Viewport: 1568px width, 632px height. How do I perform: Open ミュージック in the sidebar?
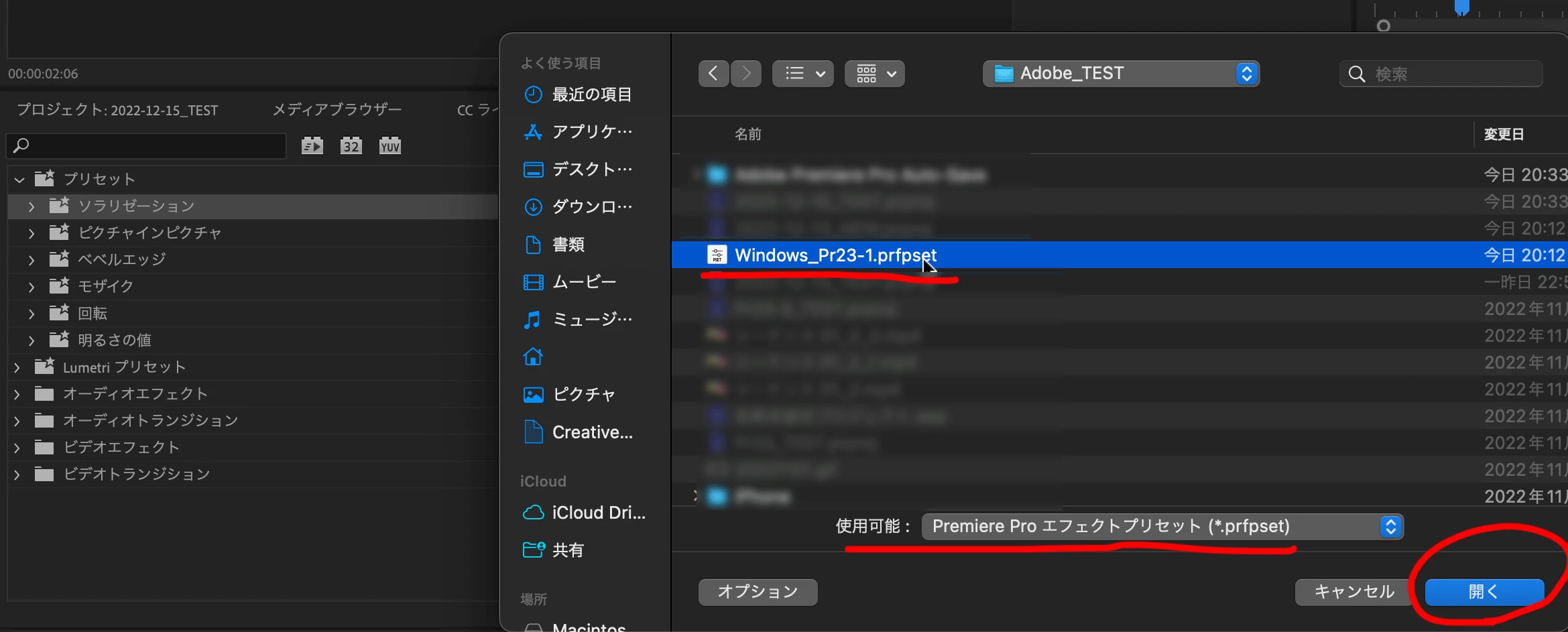(x=578, y=320)
